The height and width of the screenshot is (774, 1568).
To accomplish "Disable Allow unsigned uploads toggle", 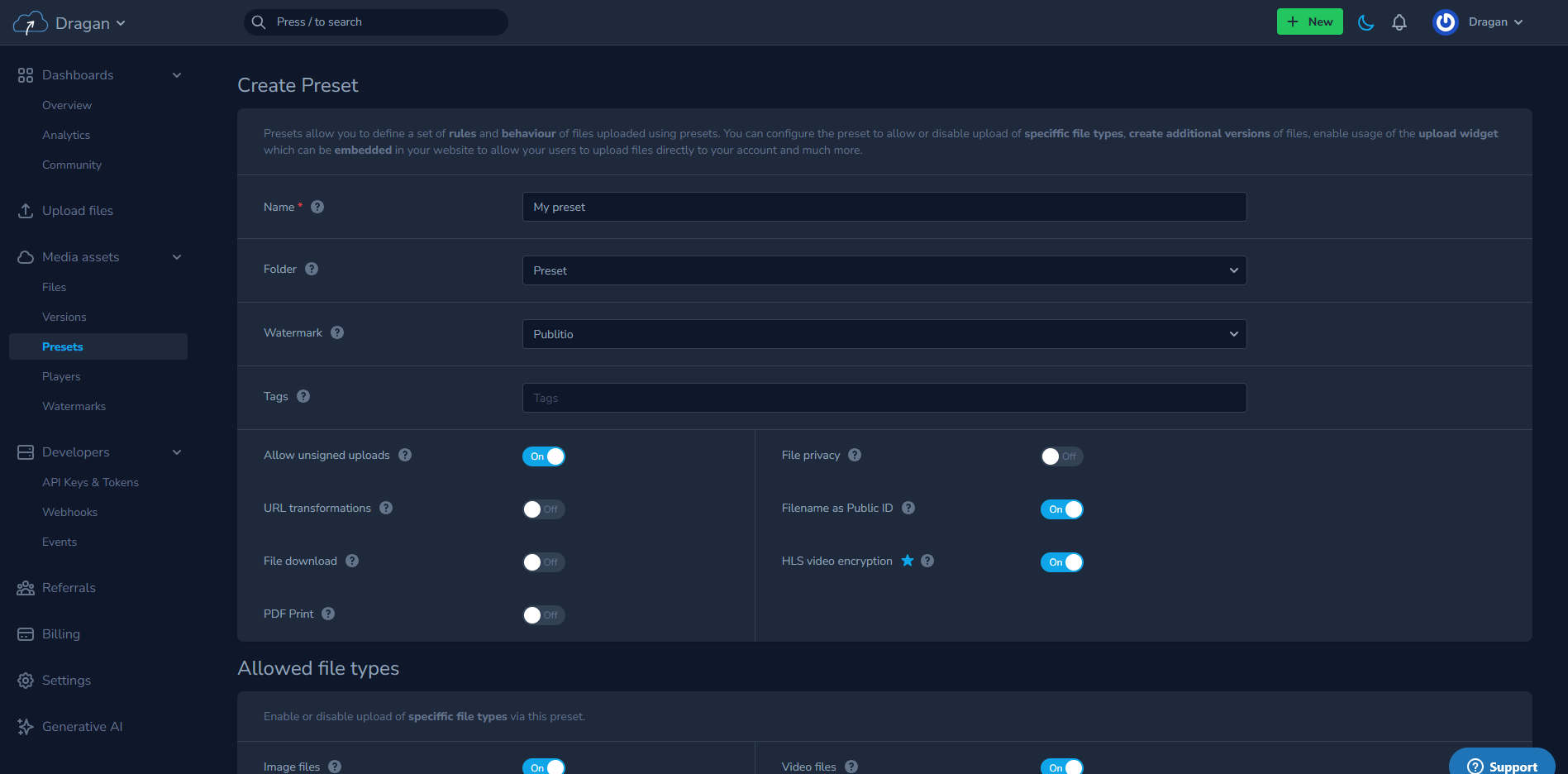I will tap(543, 456).
